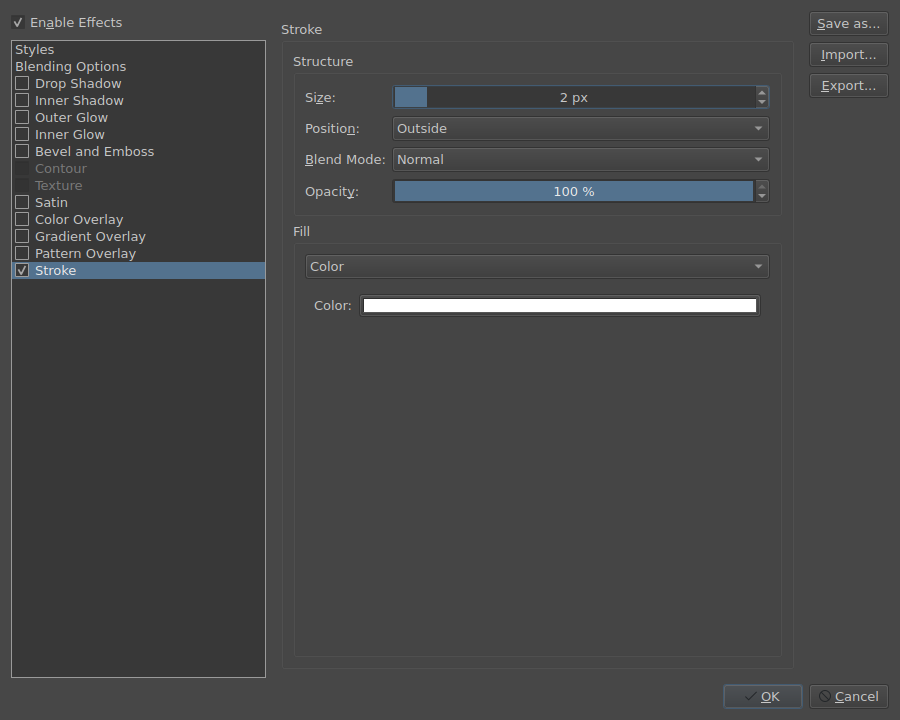Select the Outer Glow label
The width and height of the screenshot is (900, 720).
71,117
